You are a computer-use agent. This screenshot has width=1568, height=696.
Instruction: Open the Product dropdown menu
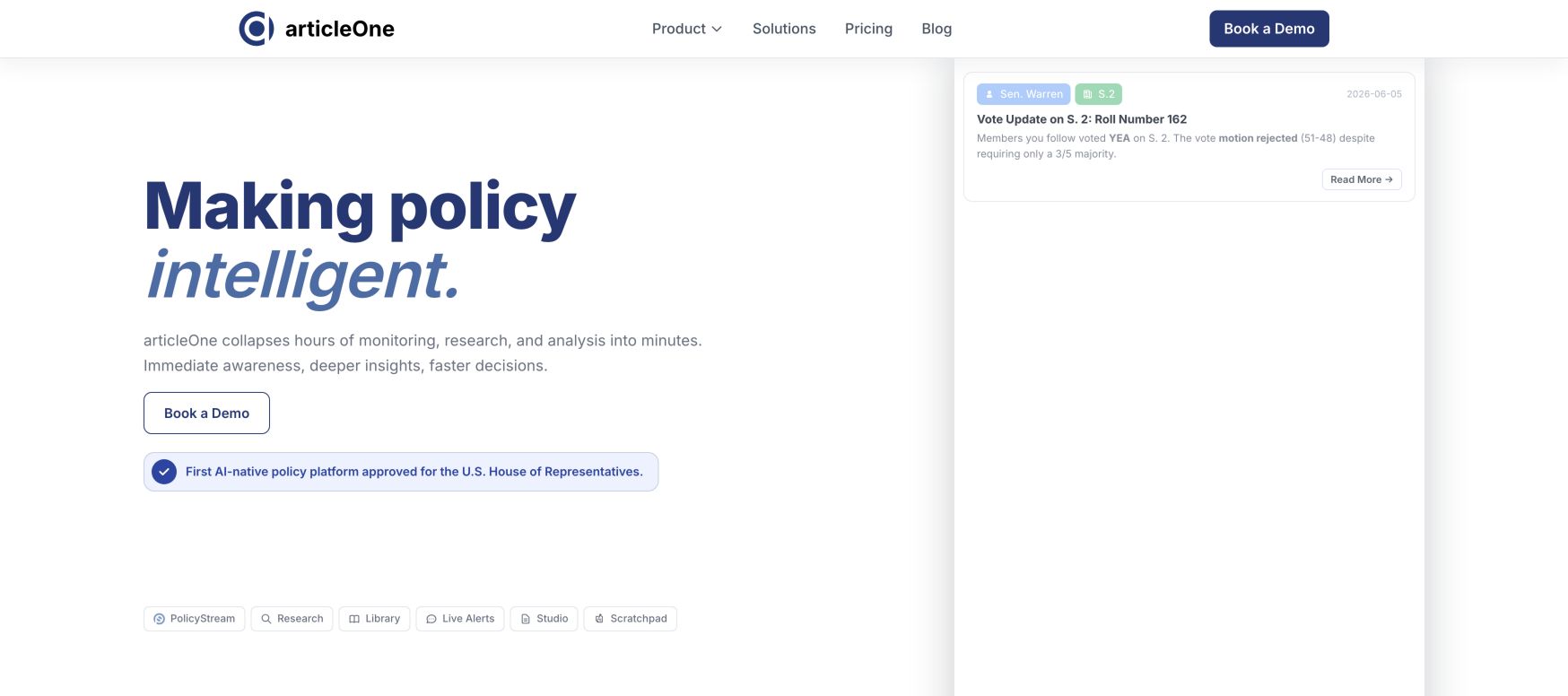click(687, 29)
